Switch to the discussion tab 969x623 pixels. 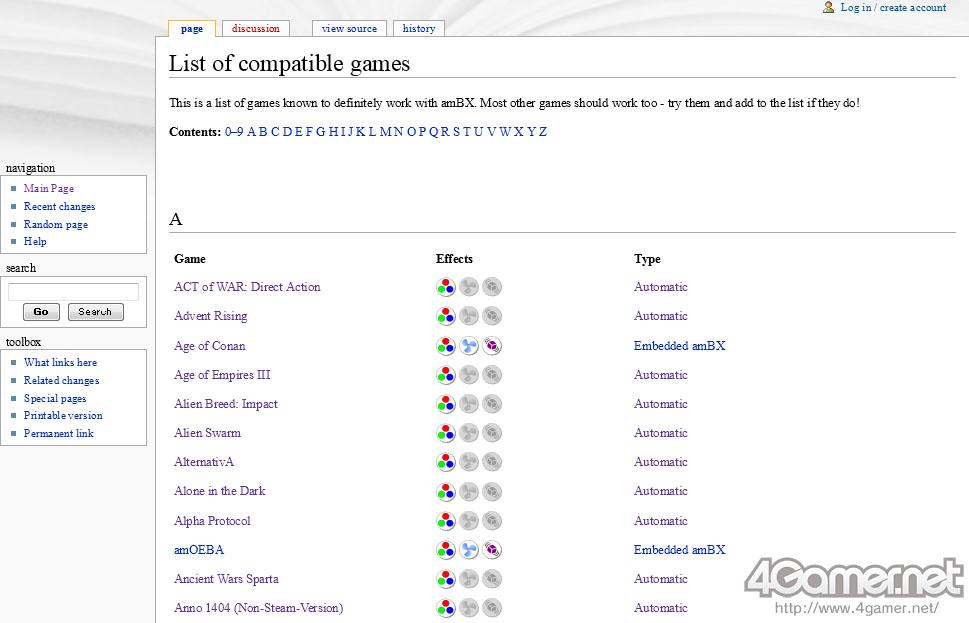[x=255, y=28]
